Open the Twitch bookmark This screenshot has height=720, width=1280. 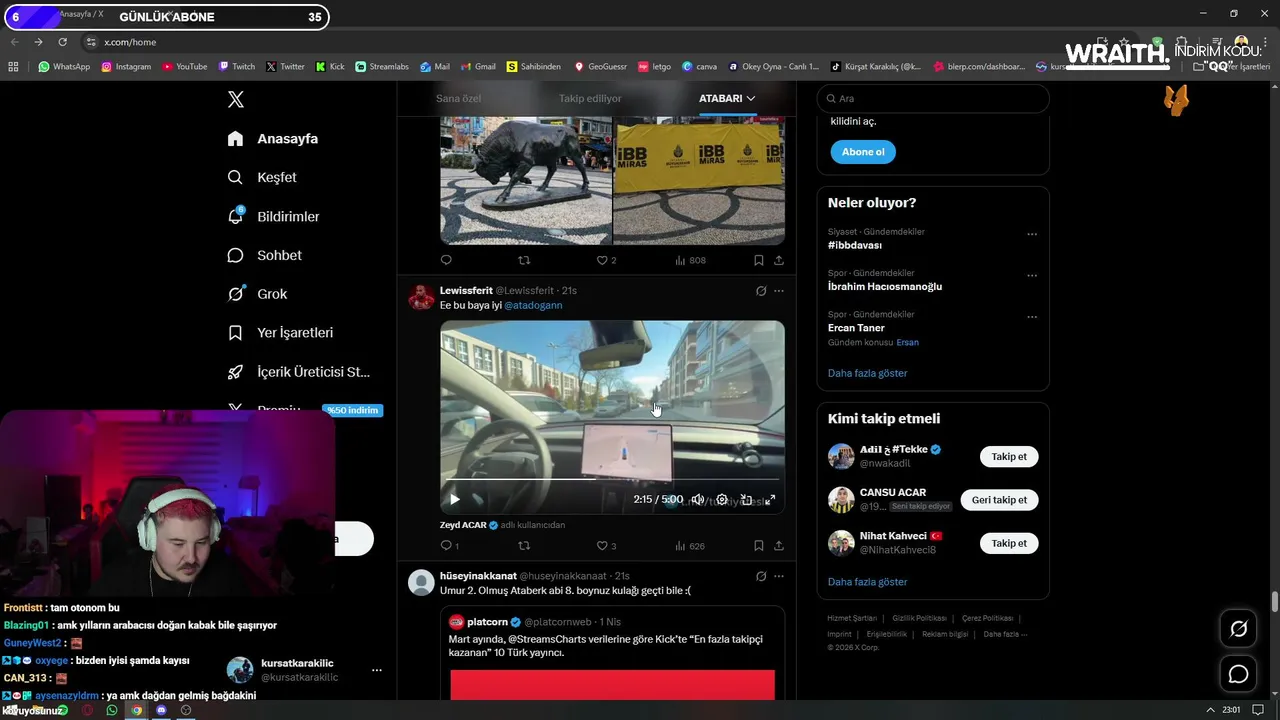coord(237,67)
